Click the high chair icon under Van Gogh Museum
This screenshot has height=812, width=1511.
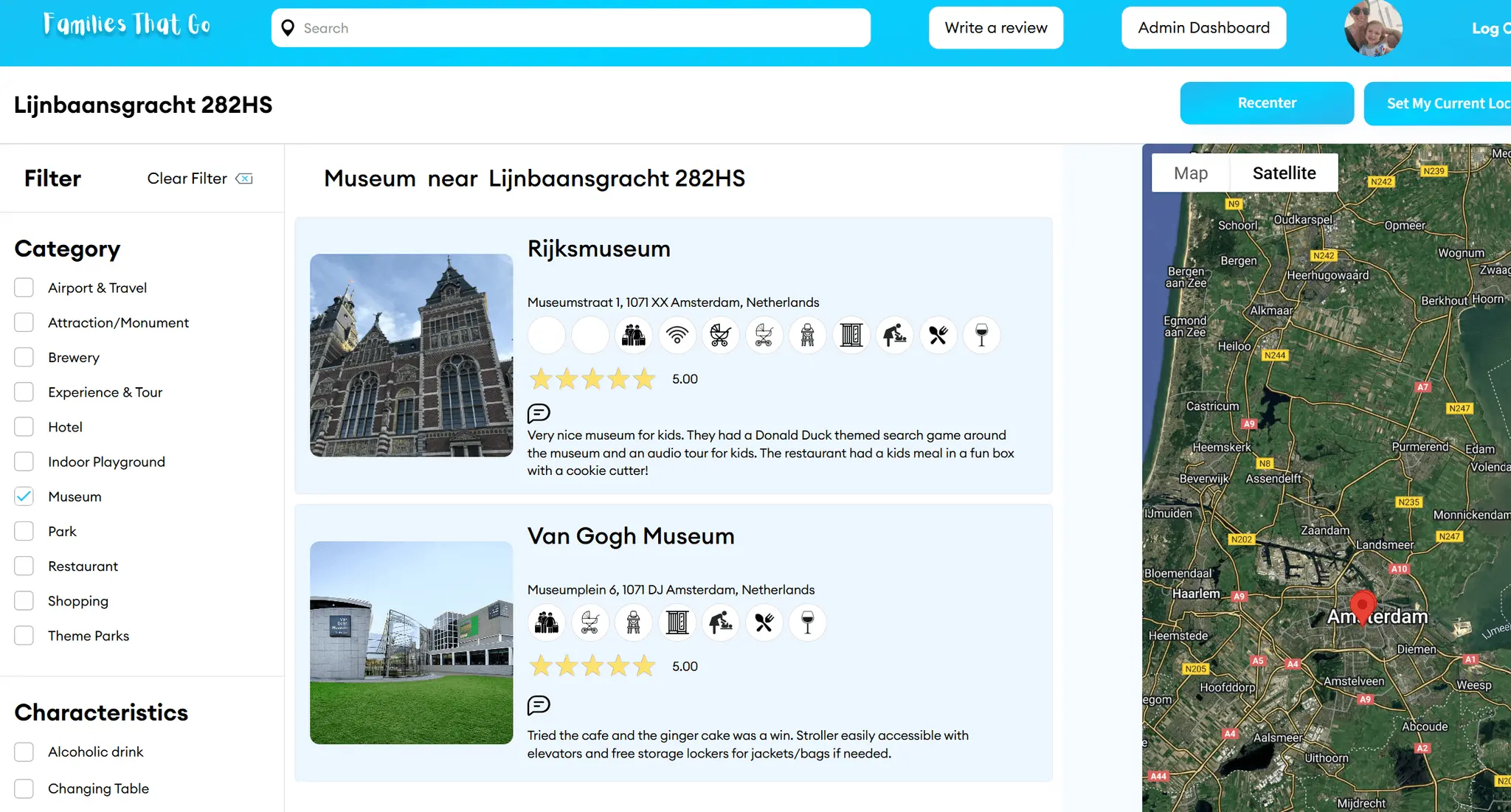[634, 623]
